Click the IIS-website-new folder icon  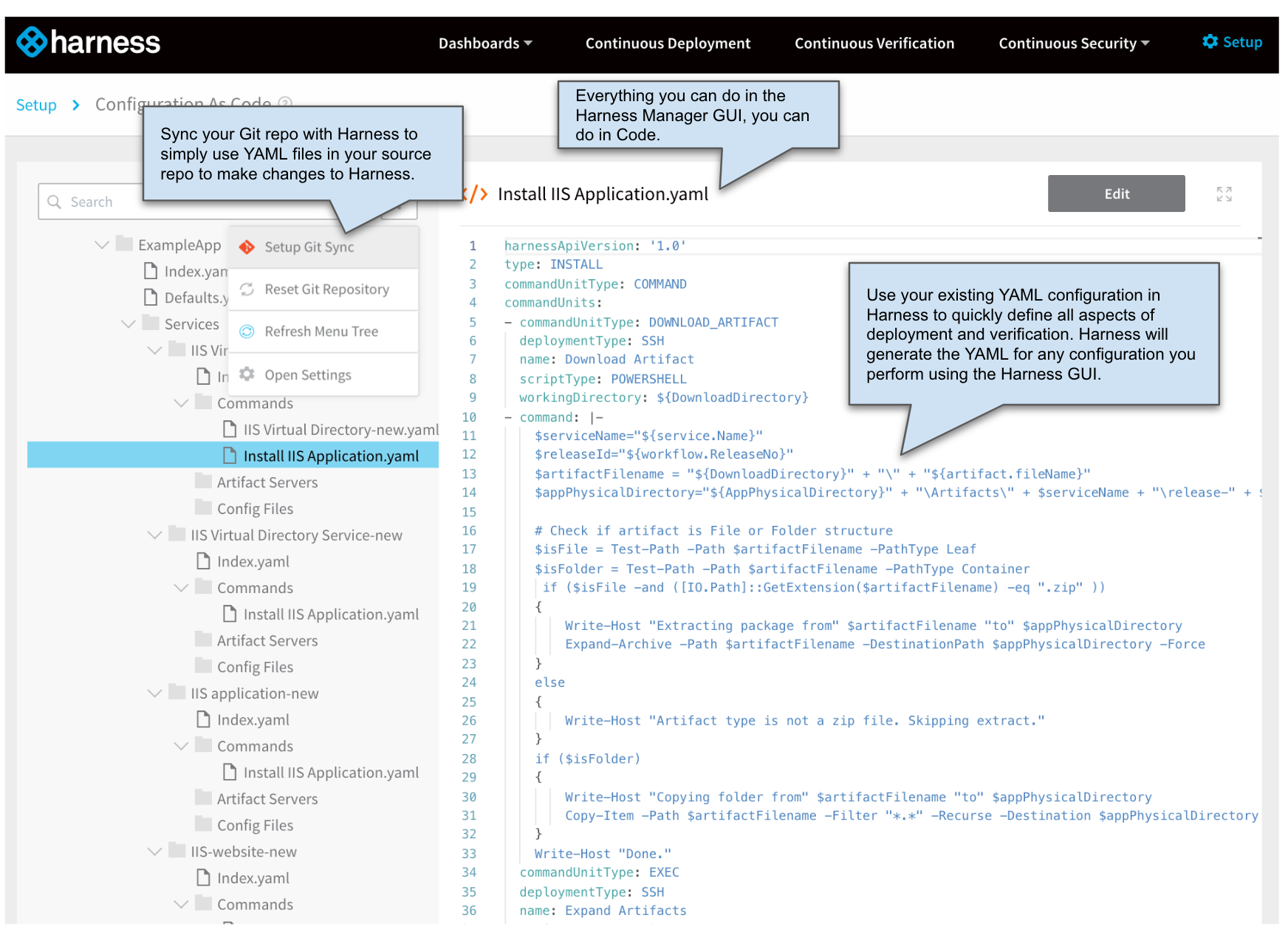click(177, 850)
